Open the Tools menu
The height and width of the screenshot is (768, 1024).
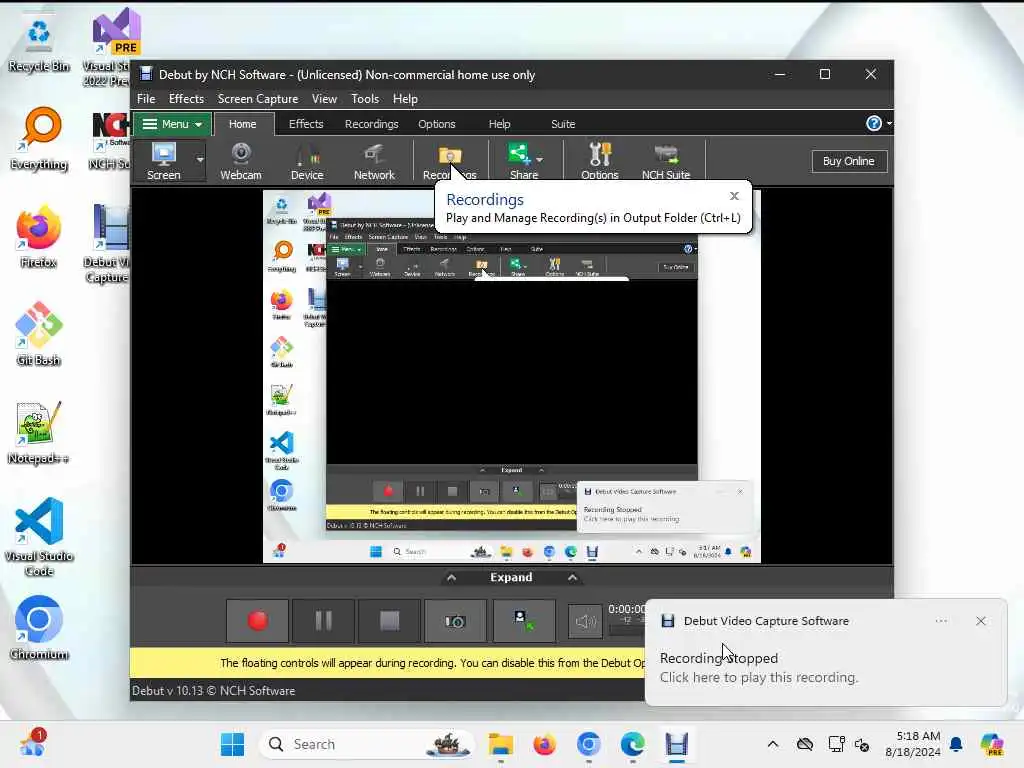(364, 99)
